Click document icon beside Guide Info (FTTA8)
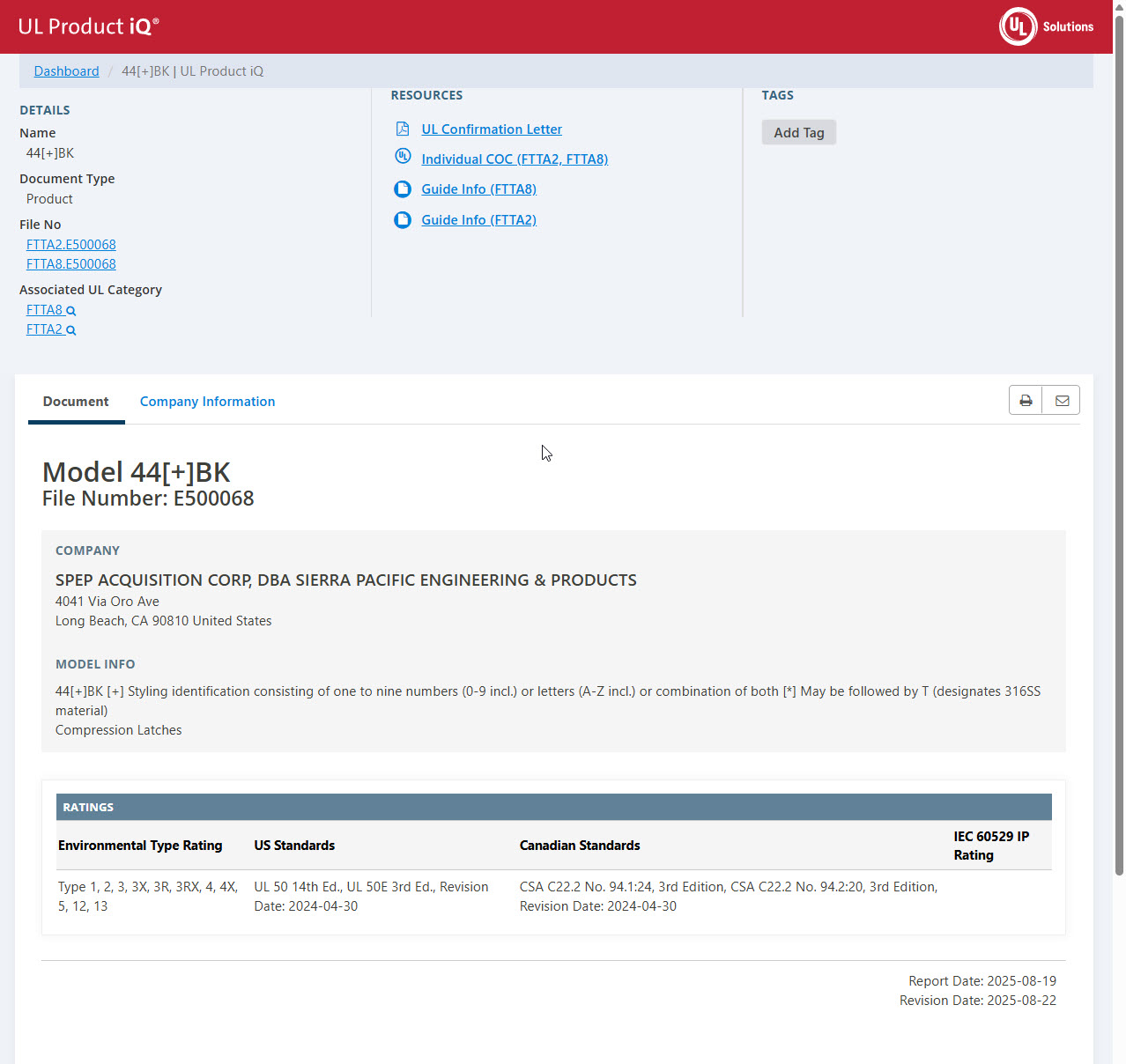The image size is (1126, 1064). point(403,189)
